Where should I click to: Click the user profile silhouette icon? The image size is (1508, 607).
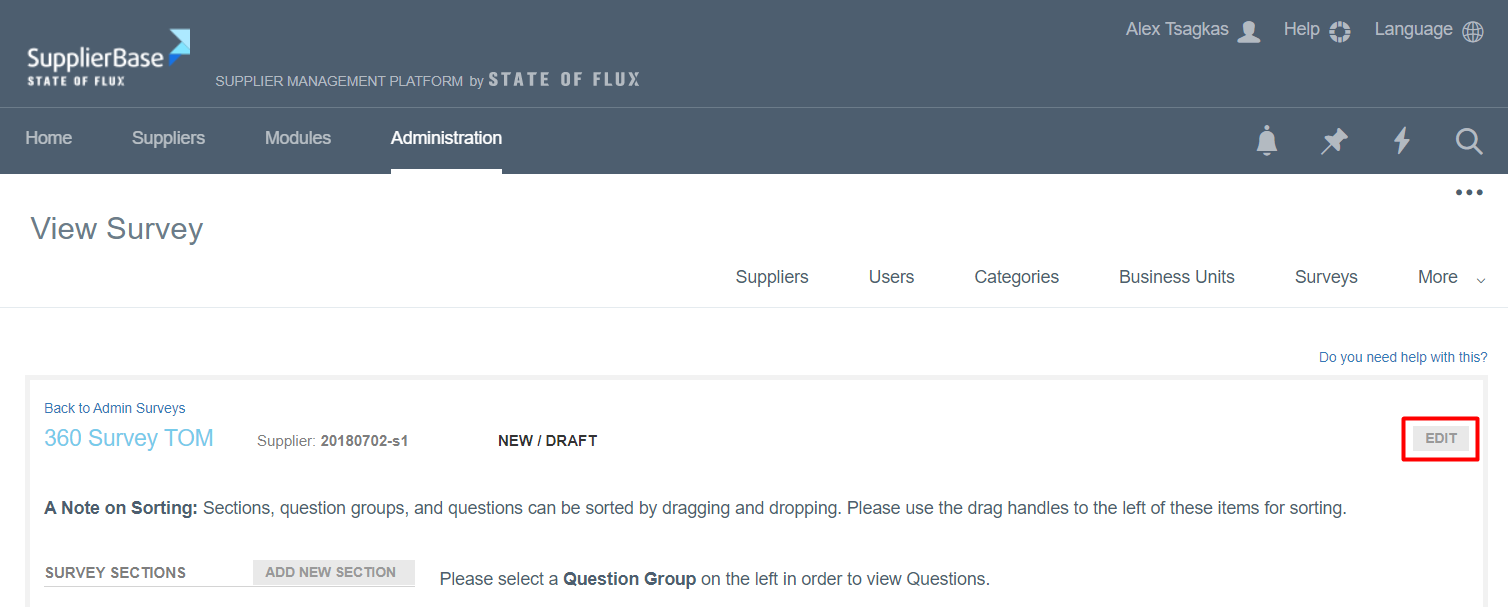(x=1249, y=31)
